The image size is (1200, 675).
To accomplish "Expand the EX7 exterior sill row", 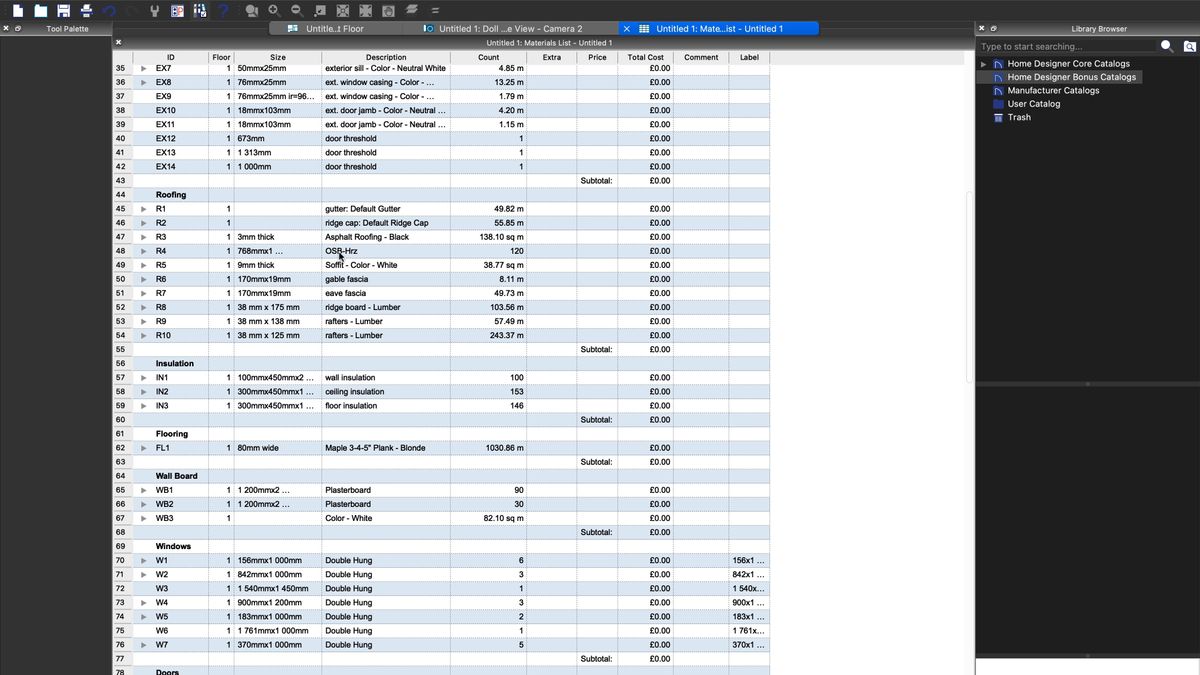I will tap(144, 68).
